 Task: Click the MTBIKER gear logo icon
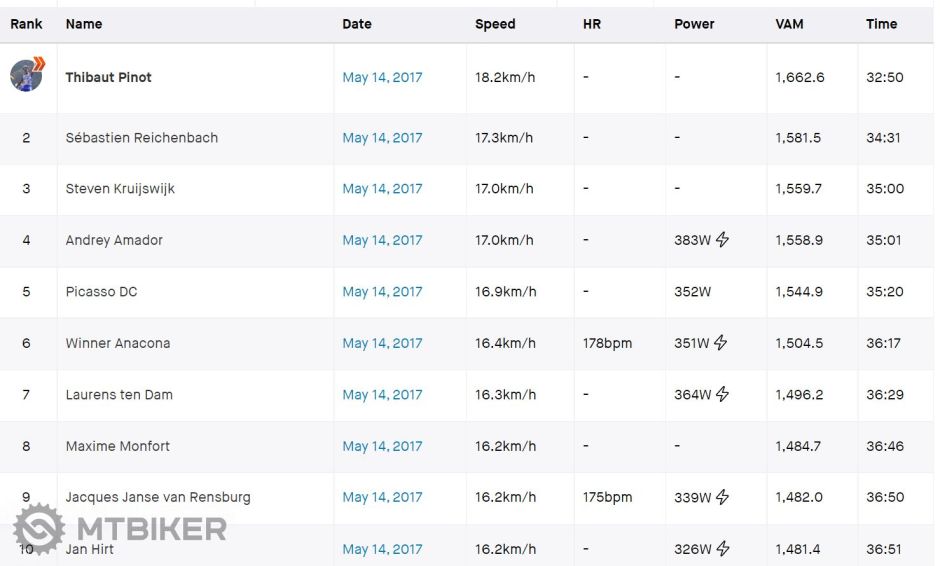point(39,529)
